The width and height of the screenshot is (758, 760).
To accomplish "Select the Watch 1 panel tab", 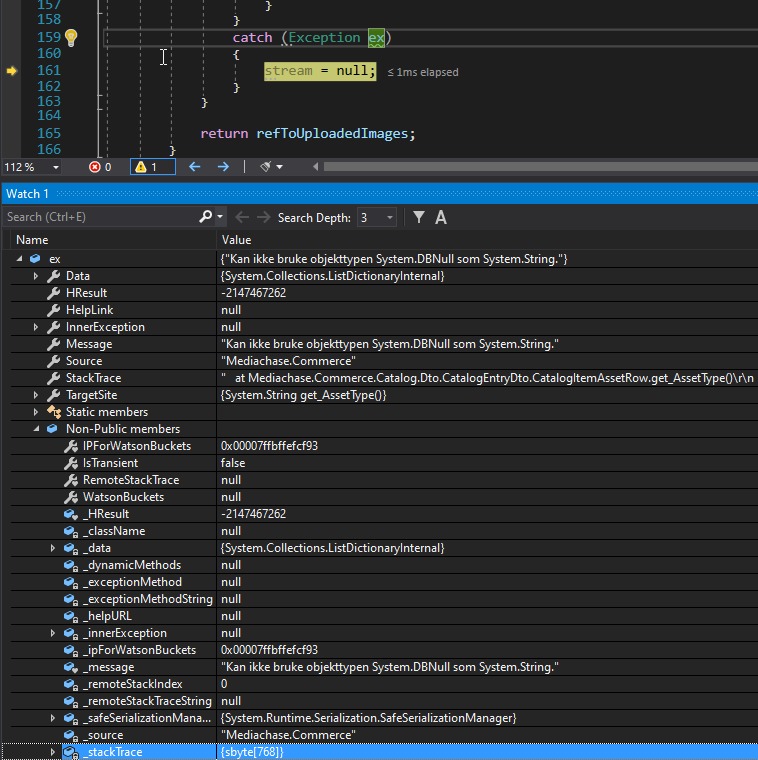I will (27, 194).
